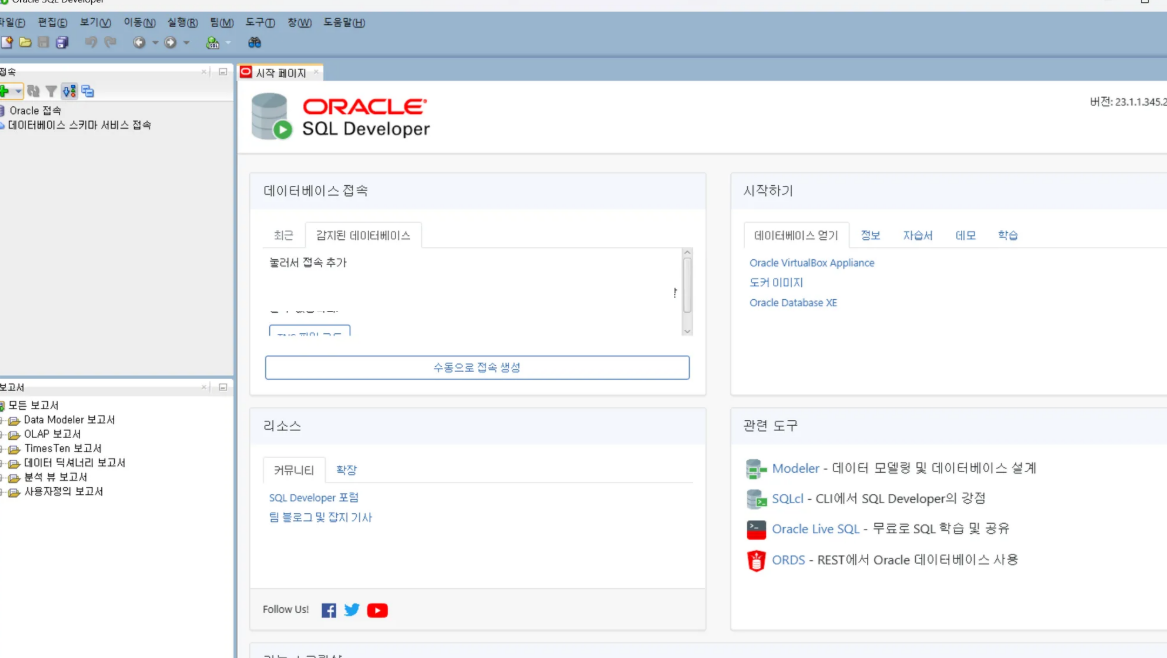
Task: Switch to 자습서 tab
Action: 918,235
